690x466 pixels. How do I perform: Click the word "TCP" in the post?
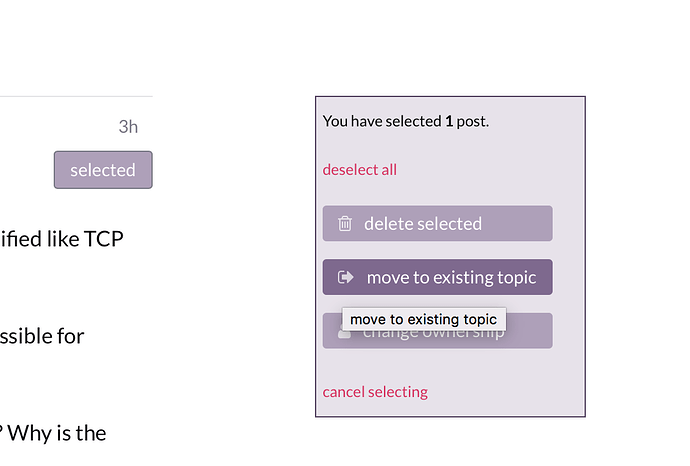[104, 240]
